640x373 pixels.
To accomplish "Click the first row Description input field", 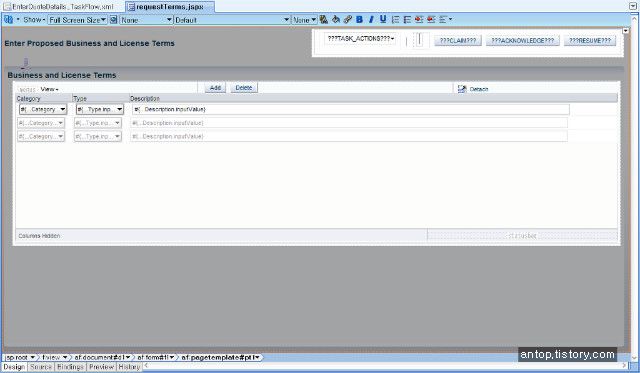I will tap(351, 109).
